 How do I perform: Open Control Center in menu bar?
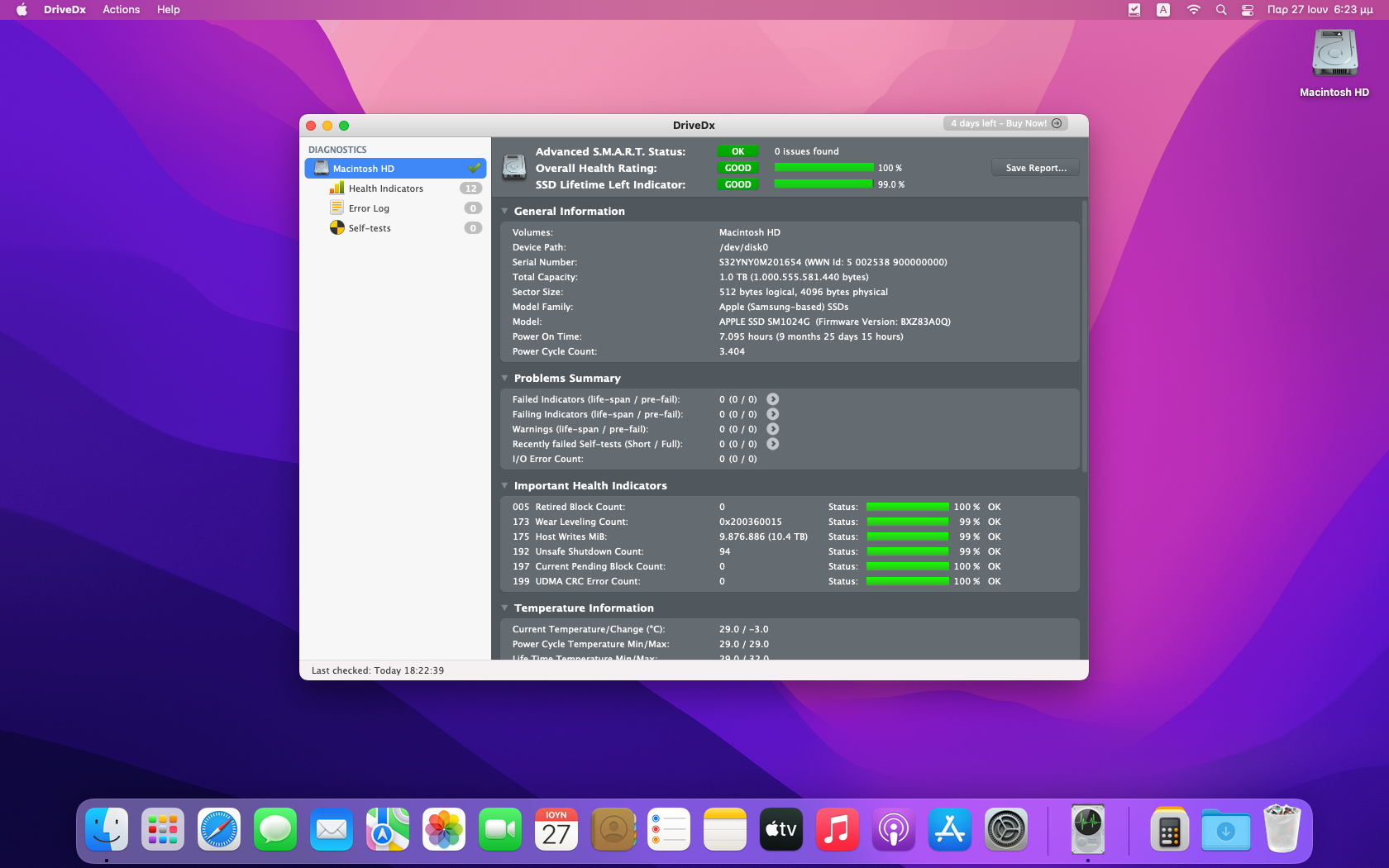pos(1248,10)
